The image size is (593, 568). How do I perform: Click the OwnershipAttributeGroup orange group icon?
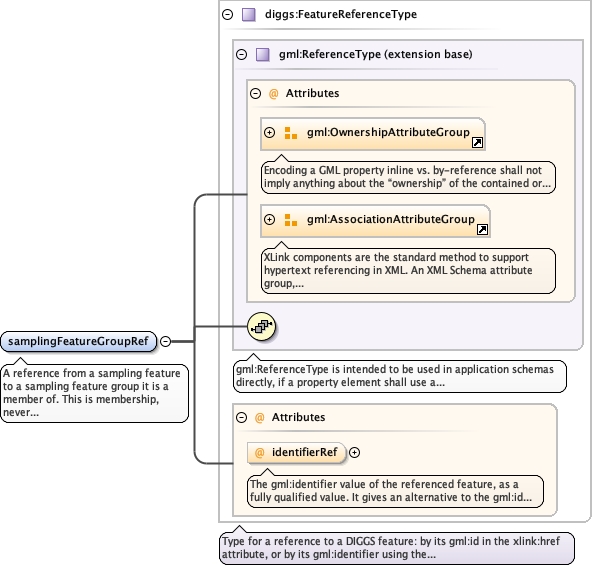tap(290, 133)
